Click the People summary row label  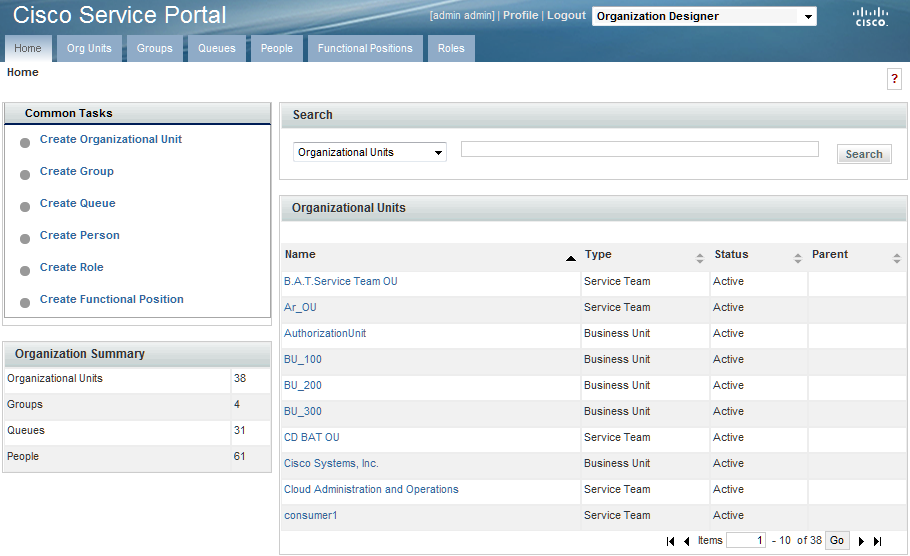pyautogui.click(x=23, y=457)
